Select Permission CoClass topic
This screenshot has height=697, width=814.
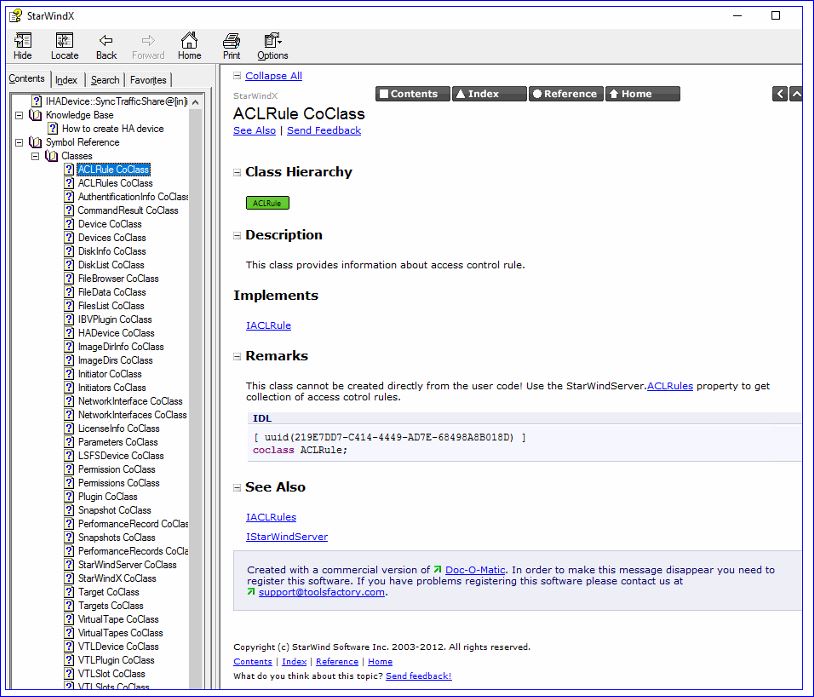[x=116, y=470]
